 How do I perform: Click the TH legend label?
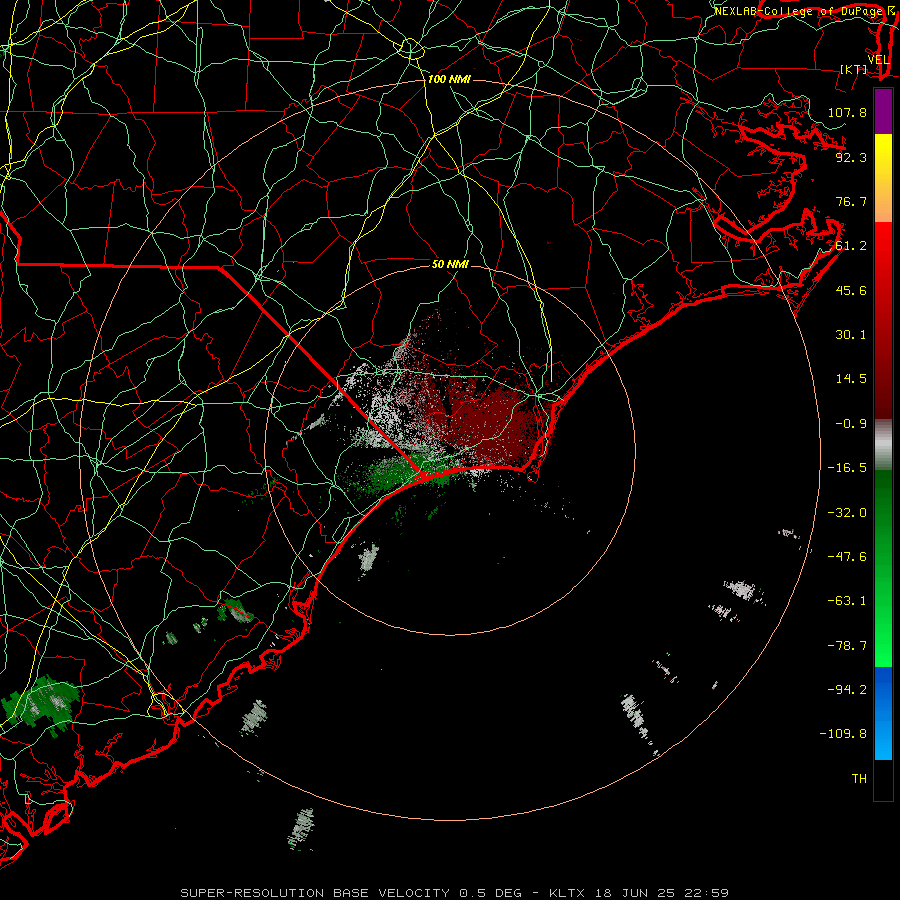pyautogui.click(x=859, y=779)
